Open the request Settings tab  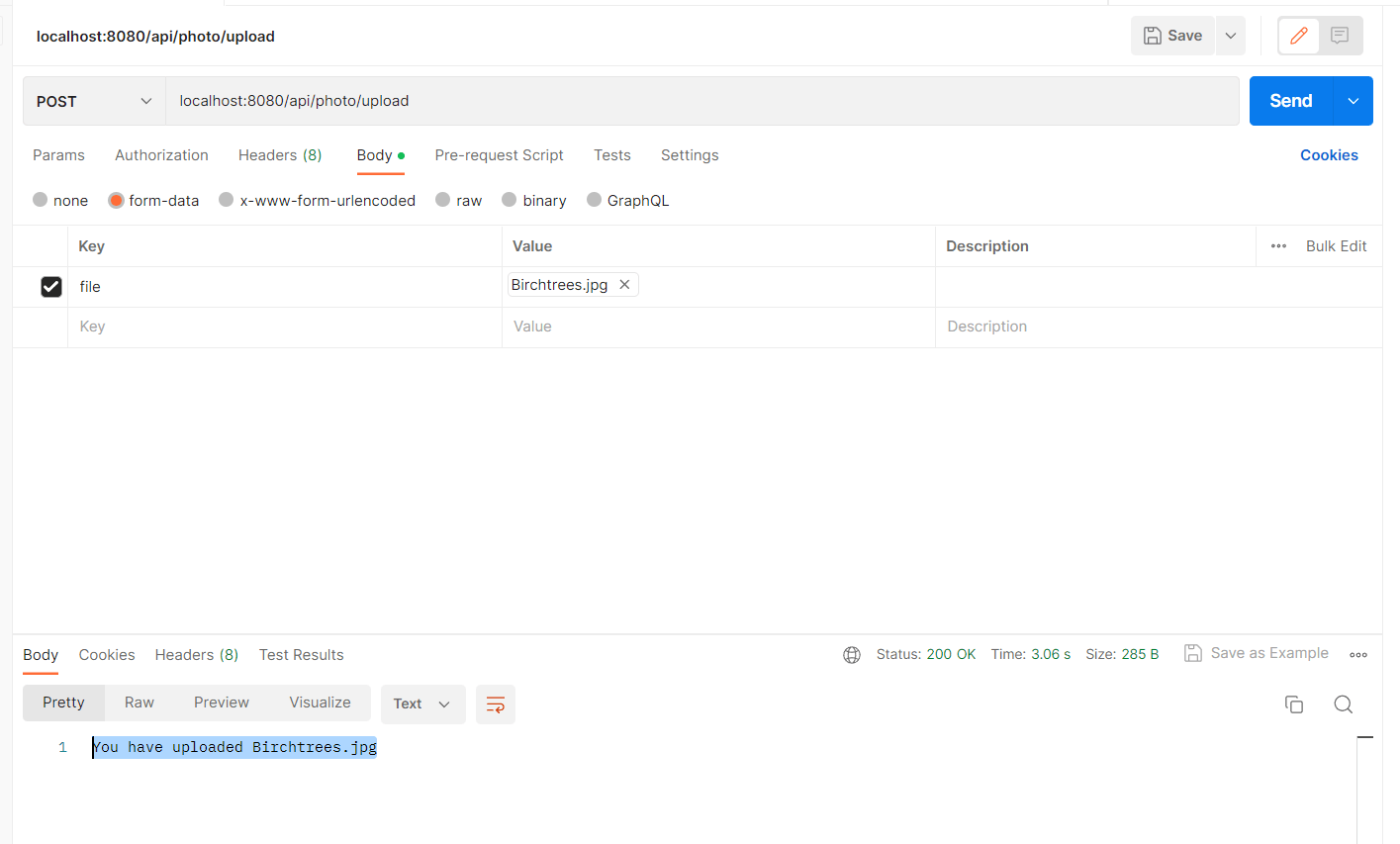coord(690,155)
